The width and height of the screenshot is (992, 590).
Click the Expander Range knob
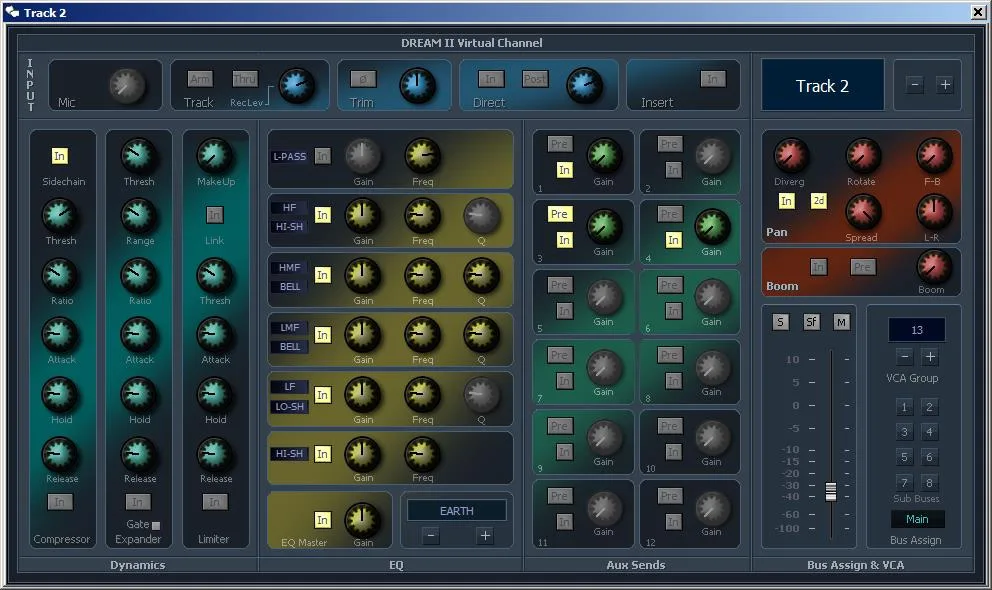click(139, 216)
